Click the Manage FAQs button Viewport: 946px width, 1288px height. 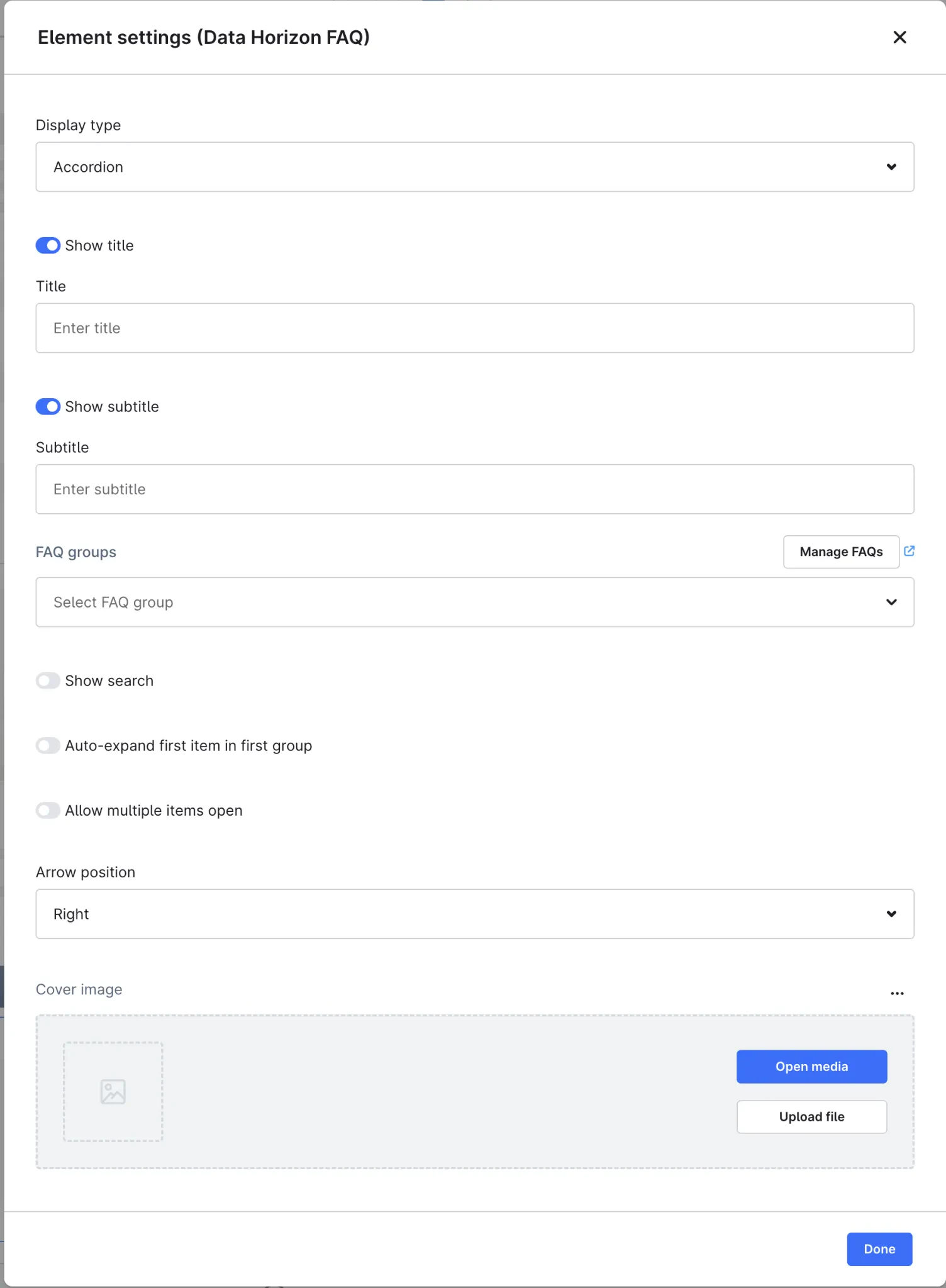point(841,552)
